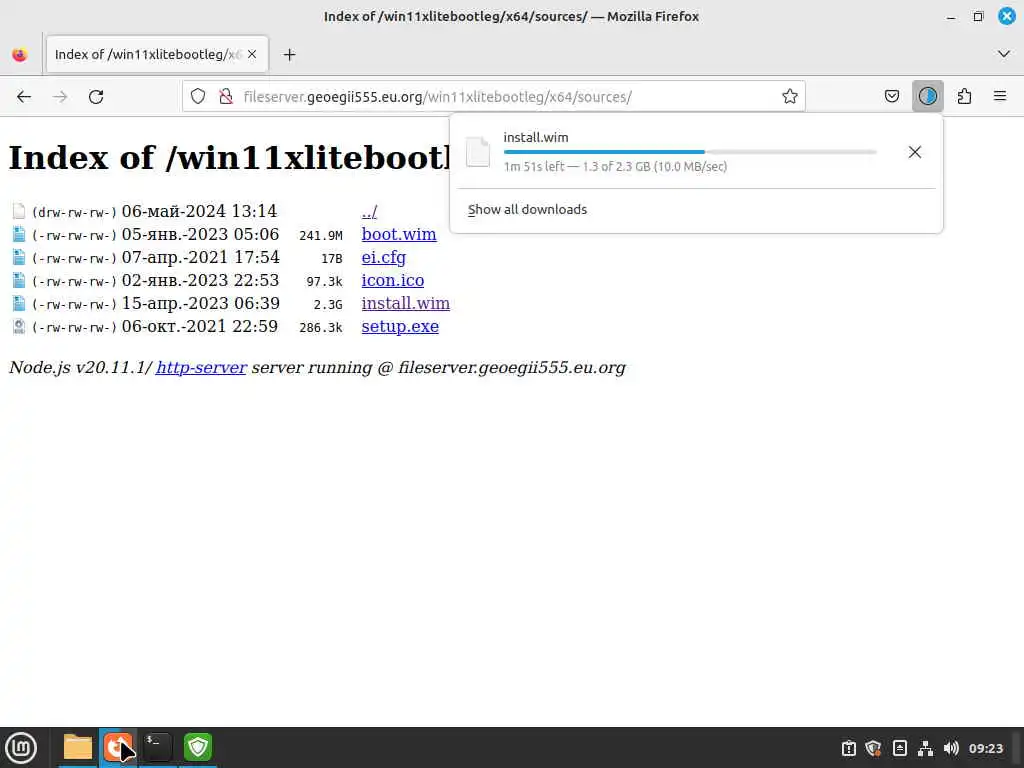This screenshot has width=1024, height=768.
Task: Go back to the previous page
Action: (x=24, y=97)
